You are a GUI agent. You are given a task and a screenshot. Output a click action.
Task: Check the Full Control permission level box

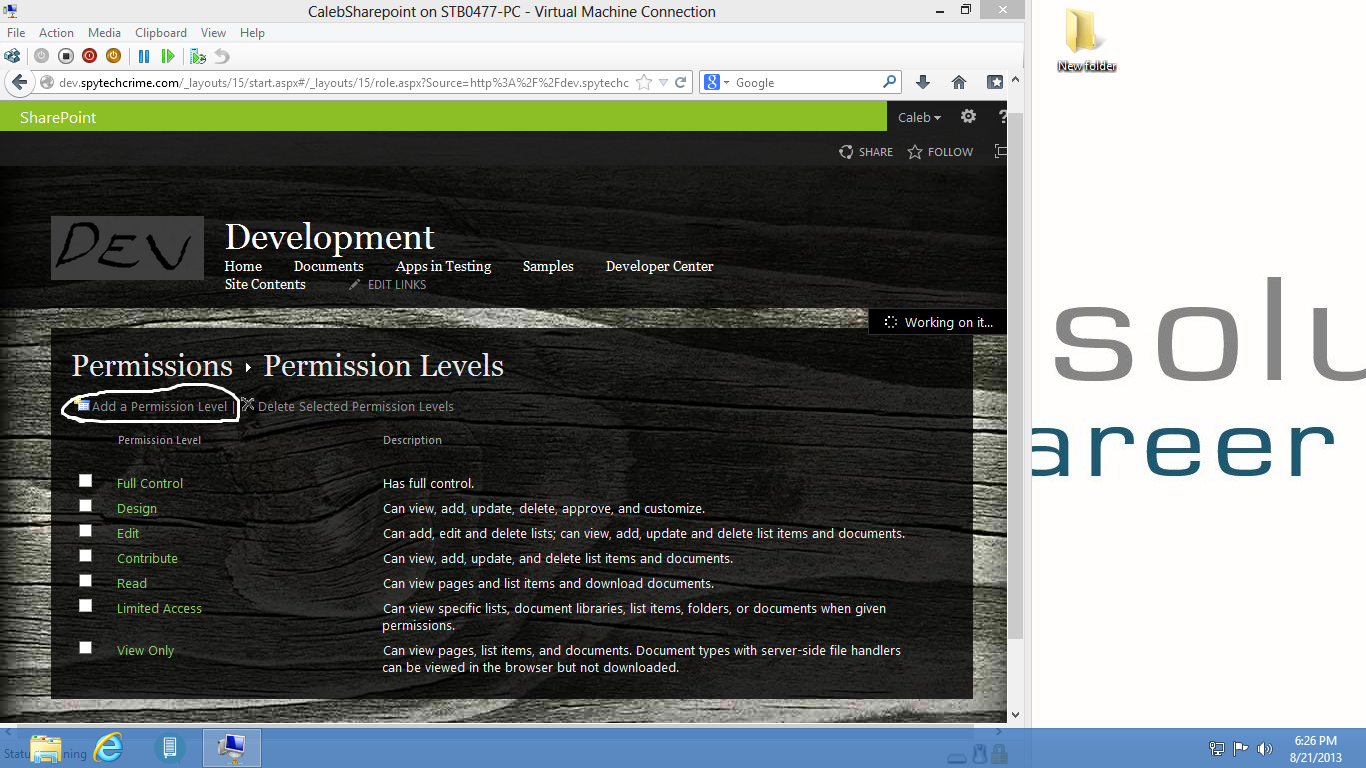86,481
